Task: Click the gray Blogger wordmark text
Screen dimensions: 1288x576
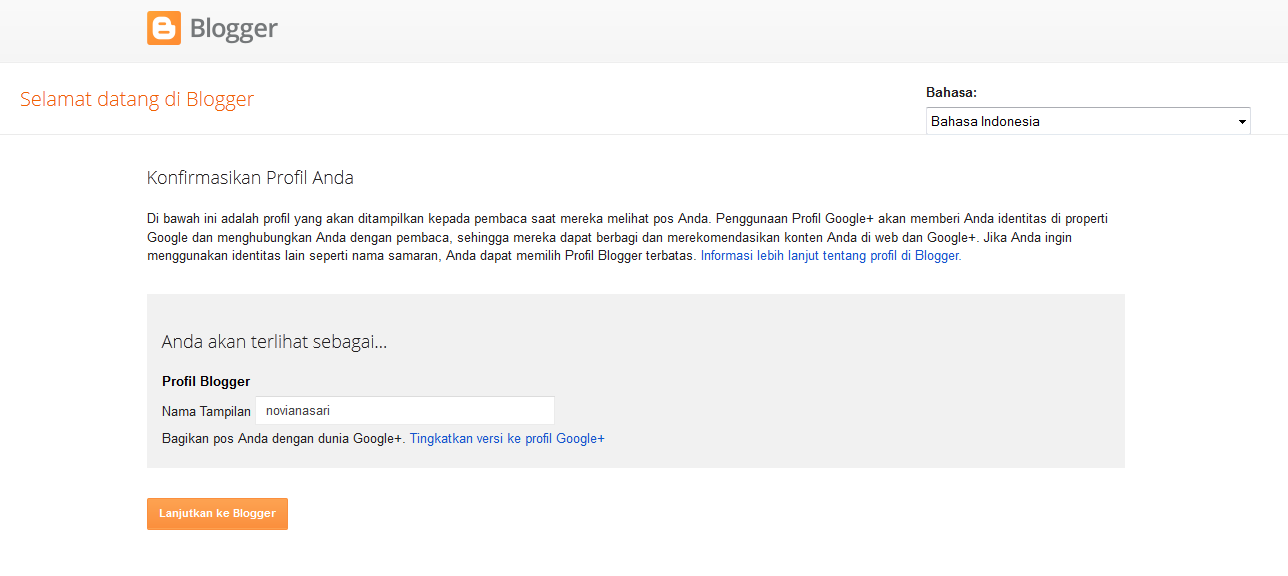Action: tap(234, 29)
